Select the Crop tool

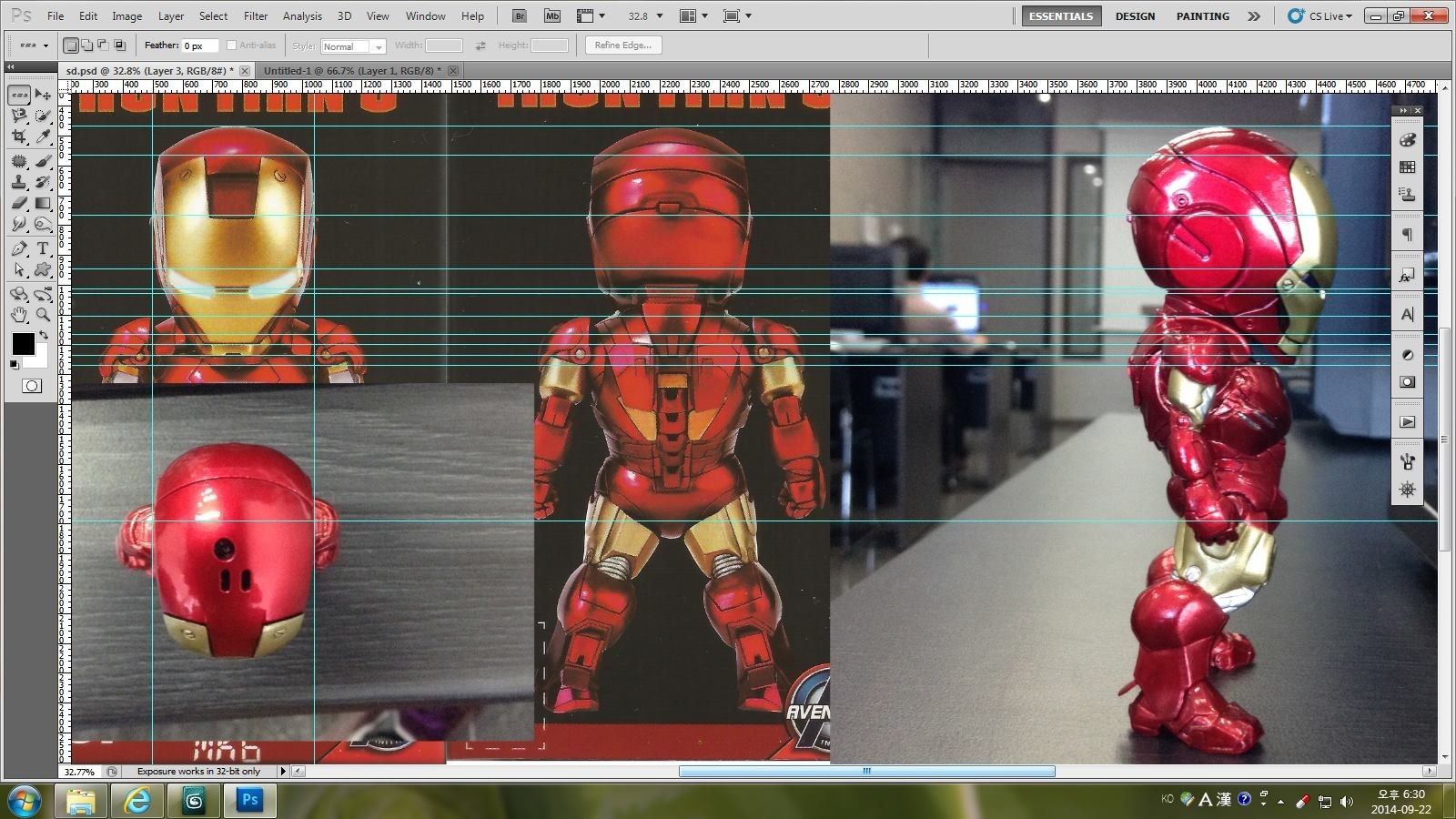coord(19,136)
